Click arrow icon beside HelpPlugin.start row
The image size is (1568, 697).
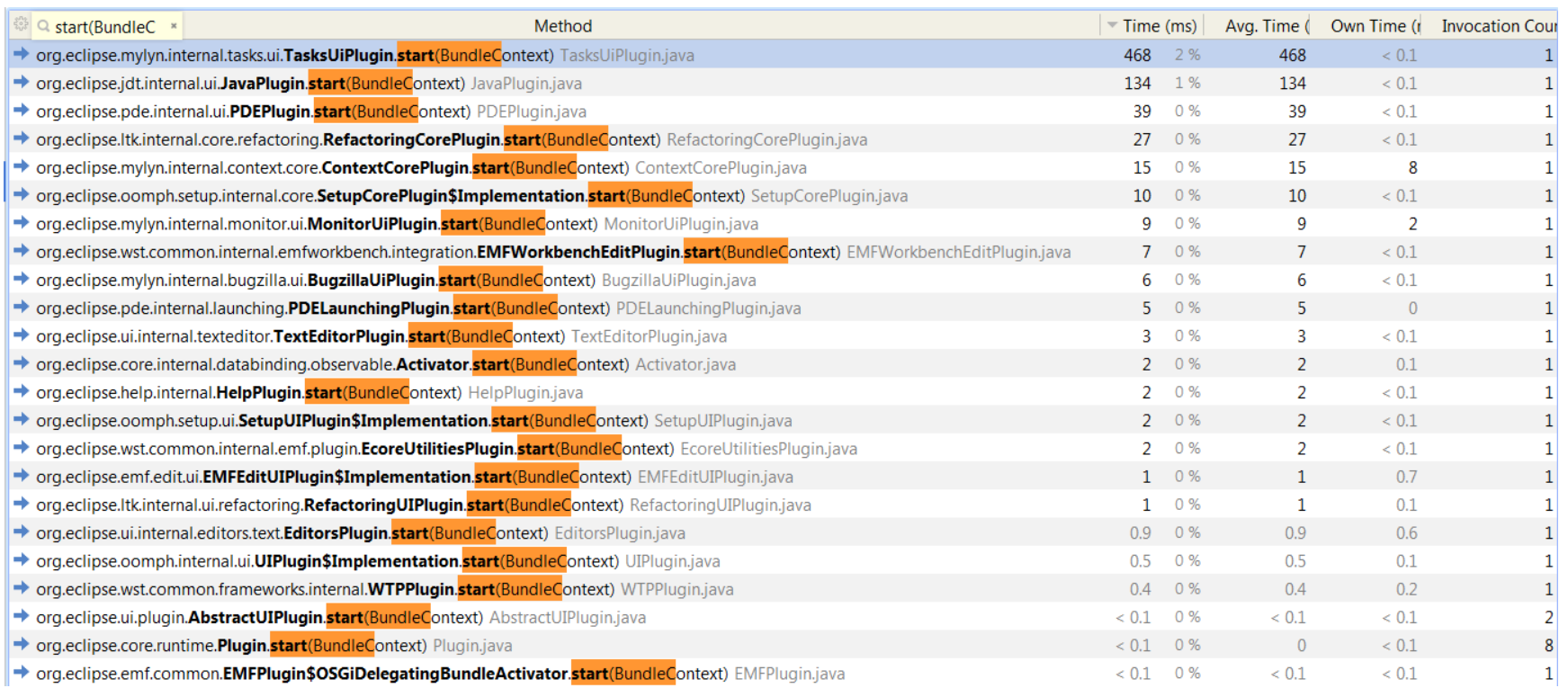point(21,392)
